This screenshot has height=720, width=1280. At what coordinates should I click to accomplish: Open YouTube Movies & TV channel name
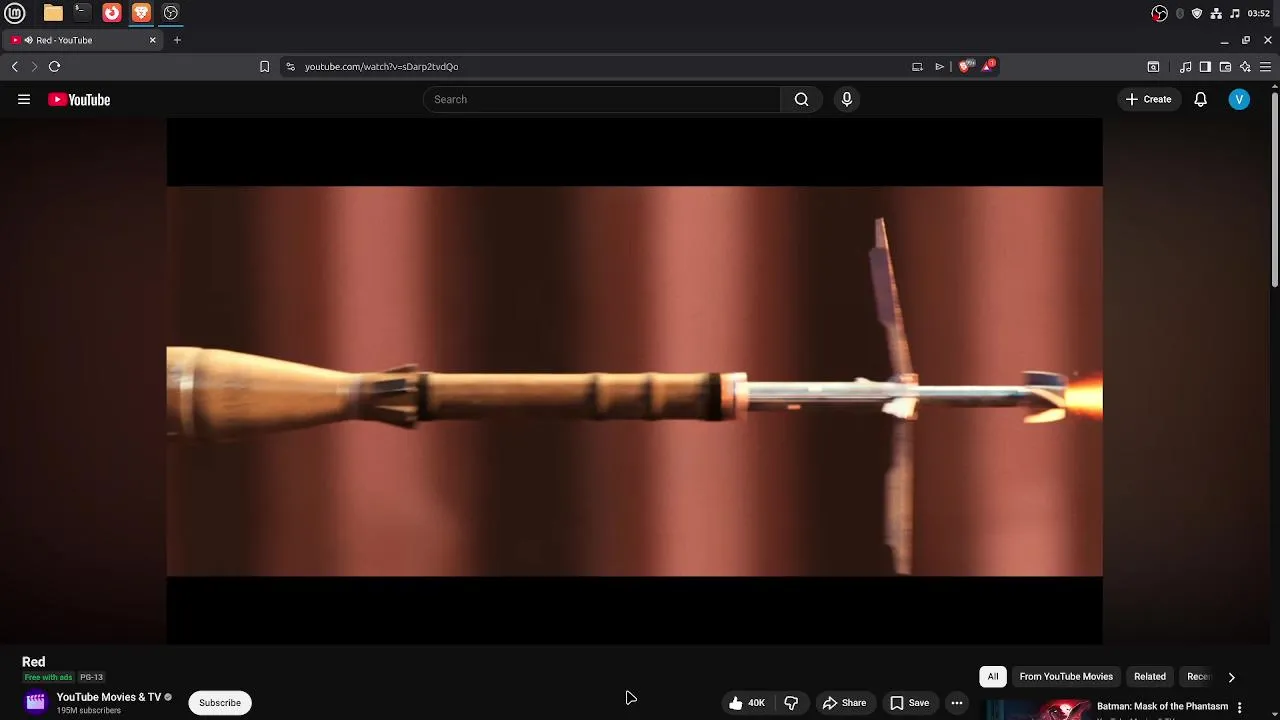pyautogui.click(x=109, y=697)
